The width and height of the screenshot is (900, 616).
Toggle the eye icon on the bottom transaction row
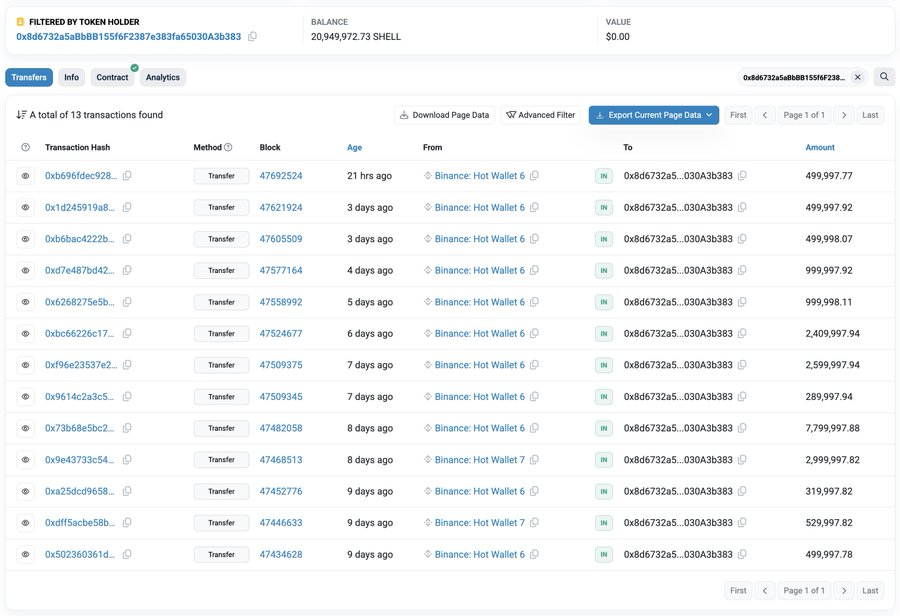pyautogui.click(x=24, y=553)
